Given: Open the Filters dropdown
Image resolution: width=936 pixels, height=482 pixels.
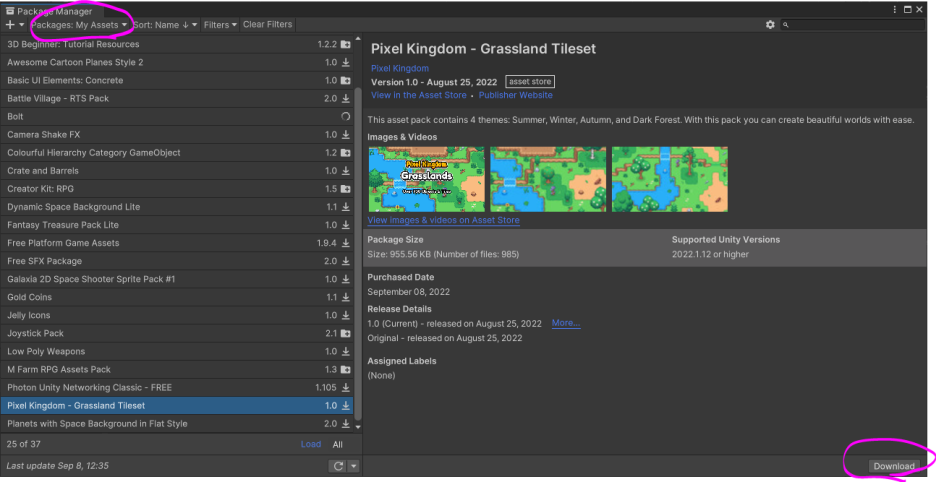Looking at the screenshot, I should point(220,24).
